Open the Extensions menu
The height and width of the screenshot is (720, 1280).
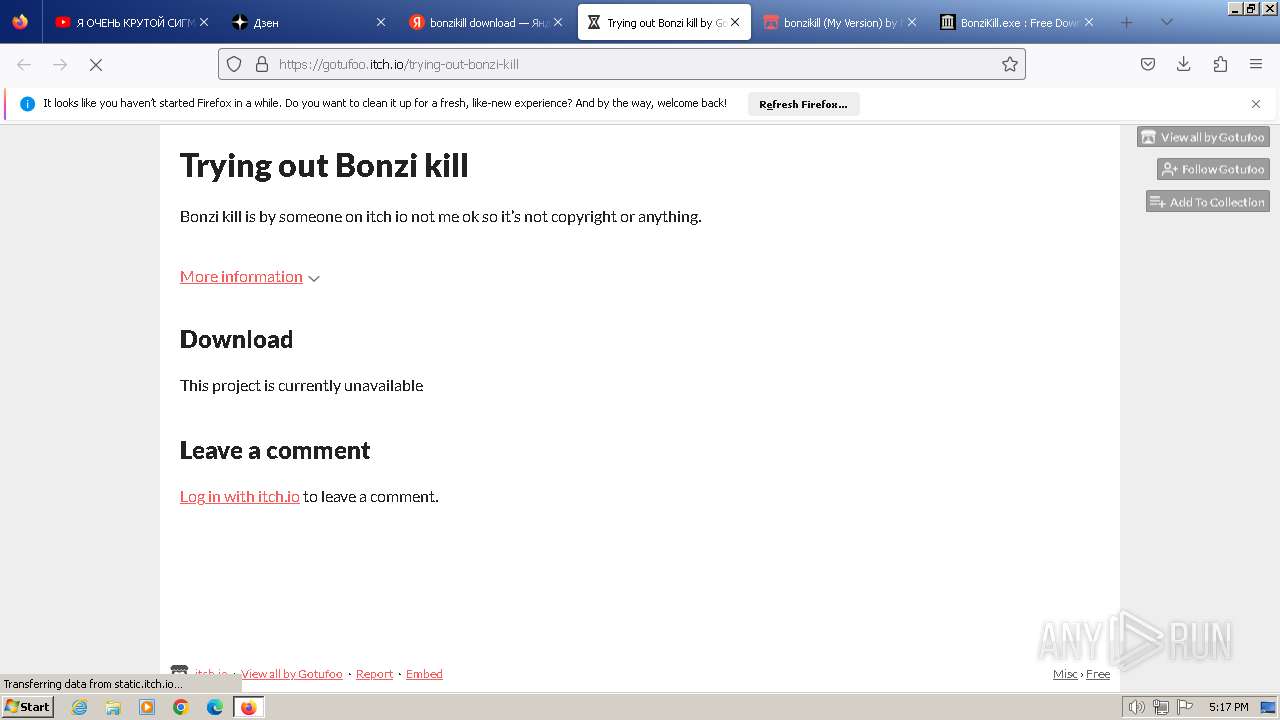pyautogui.click(x=1220, y=64)
